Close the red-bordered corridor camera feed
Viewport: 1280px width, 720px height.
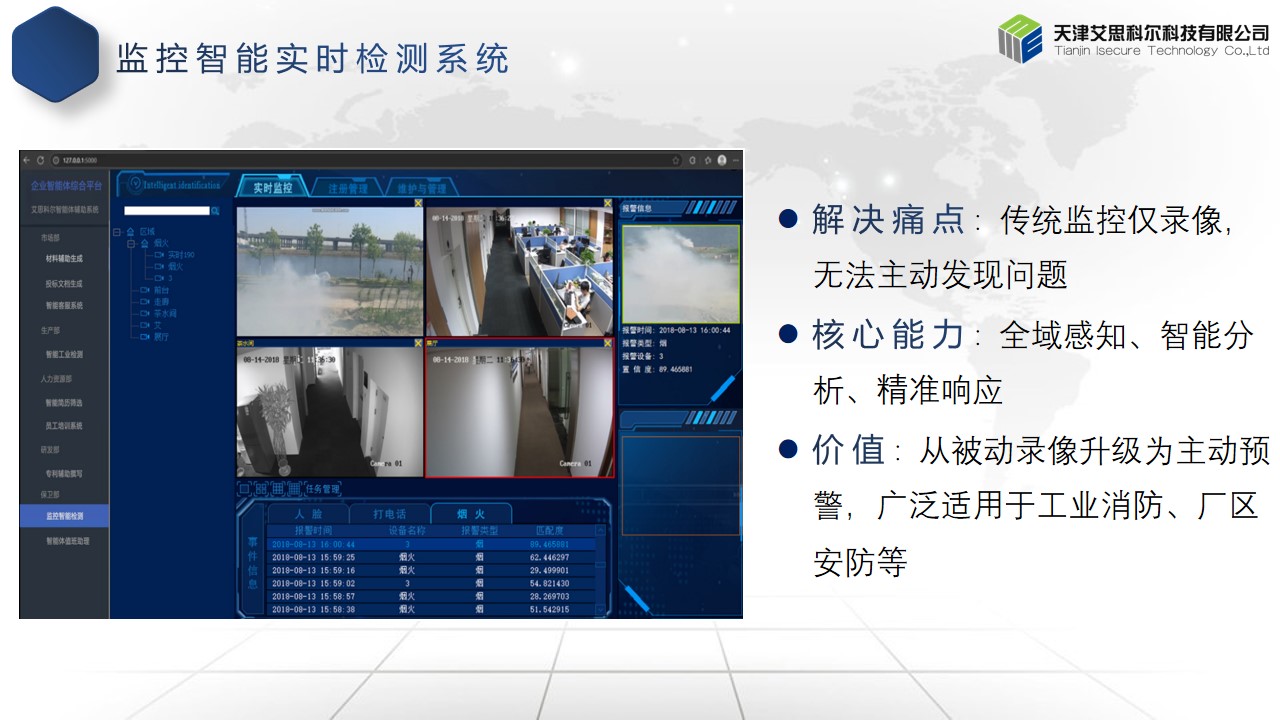point(608,343)
